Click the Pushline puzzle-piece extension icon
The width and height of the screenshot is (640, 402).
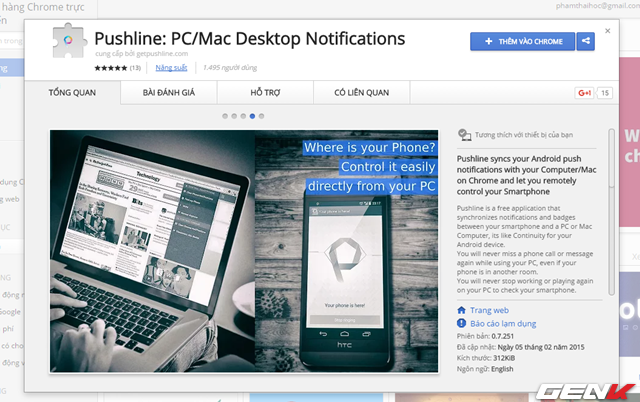tap(69, 41)
